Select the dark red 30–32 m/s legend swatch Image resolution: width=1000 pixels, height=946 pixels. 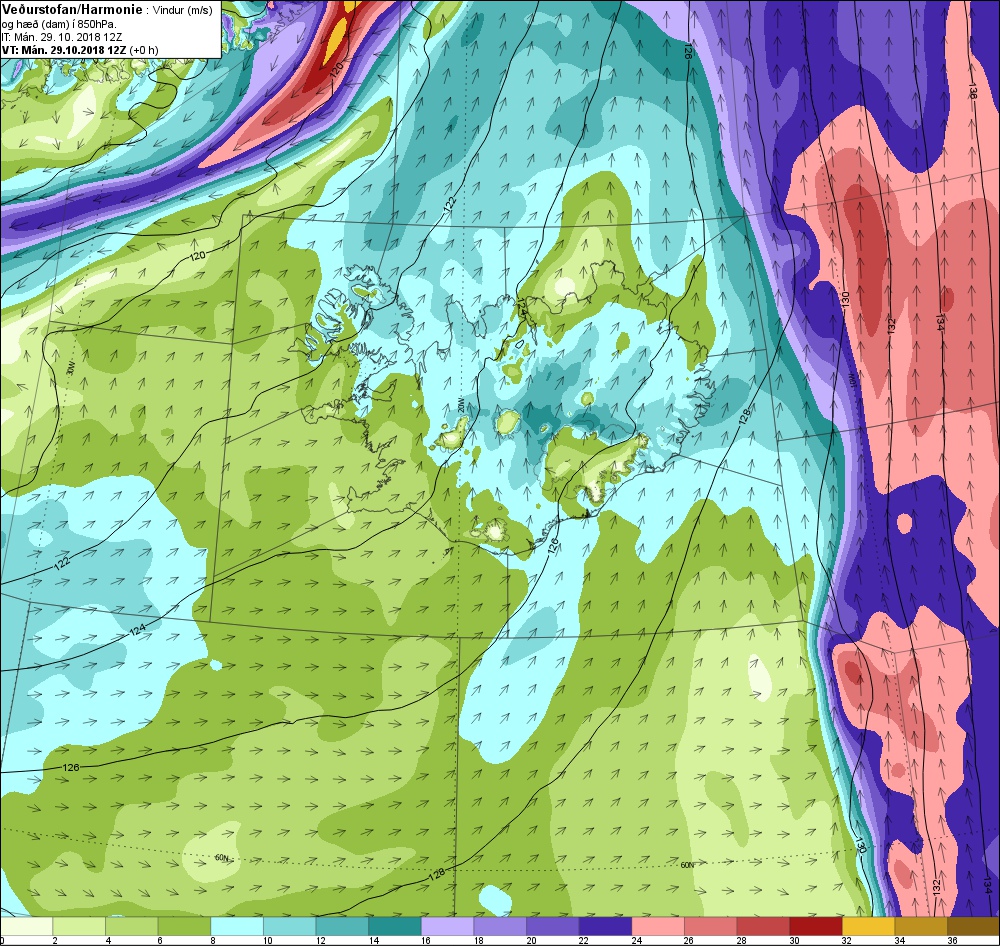coord(816,926)
